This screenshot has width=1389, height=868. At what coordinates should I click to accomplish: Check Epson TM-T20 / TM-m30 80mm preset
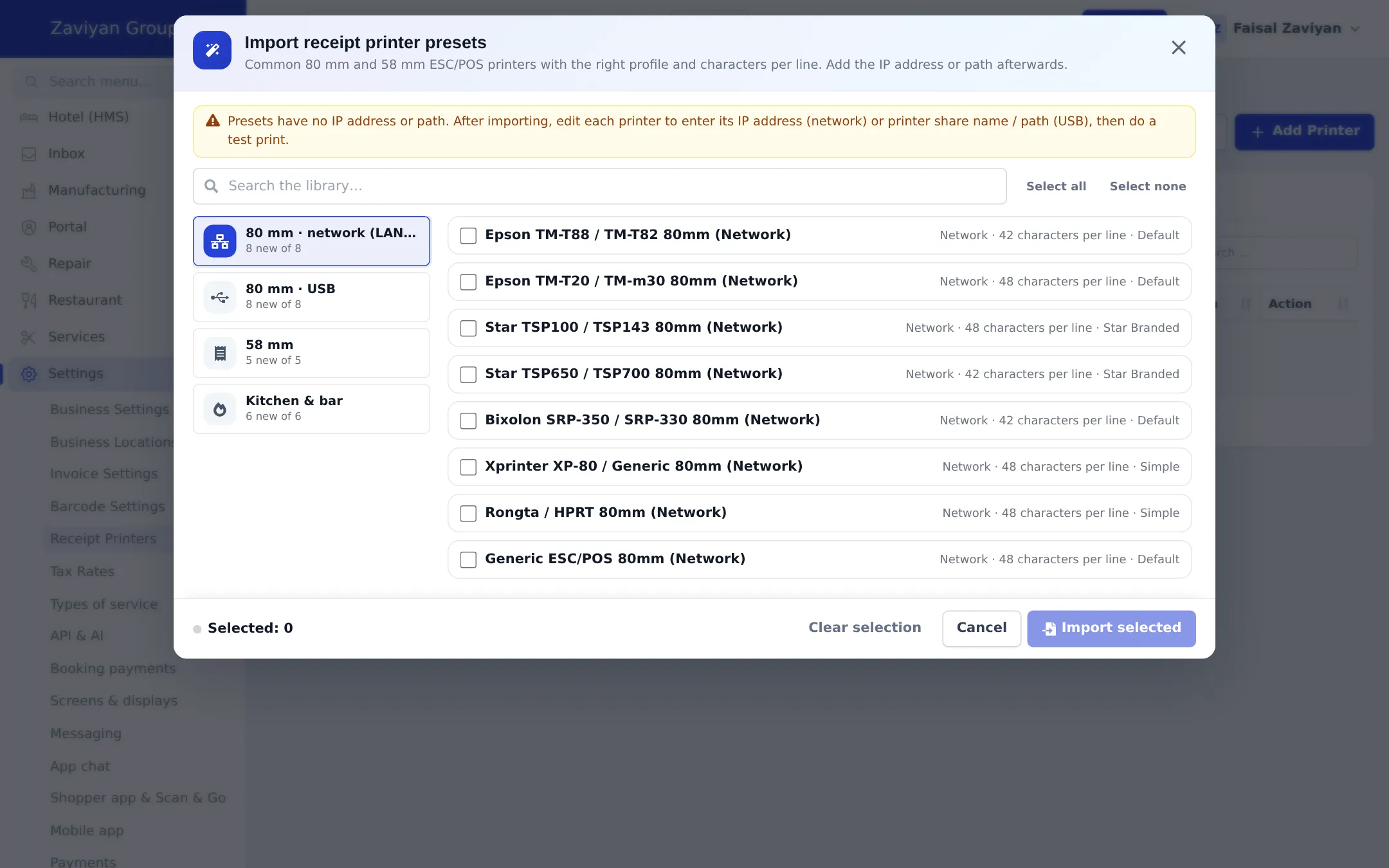click(x=468, y=282)
